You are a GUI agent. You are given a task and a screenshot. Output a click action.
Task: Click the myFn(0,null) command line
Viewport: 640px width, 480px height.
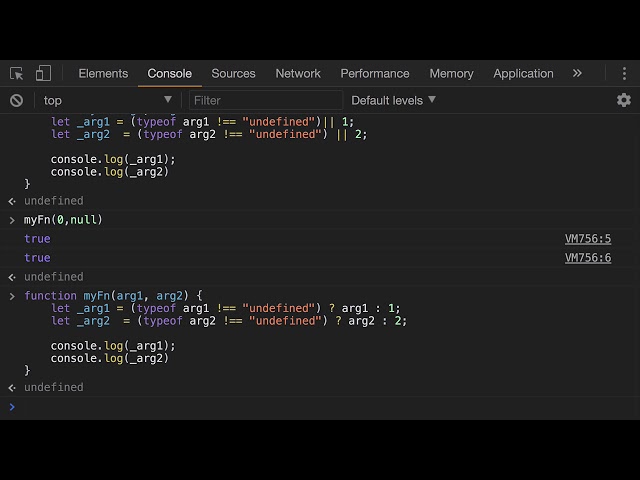pyautogui.click(x=63, y=220)
